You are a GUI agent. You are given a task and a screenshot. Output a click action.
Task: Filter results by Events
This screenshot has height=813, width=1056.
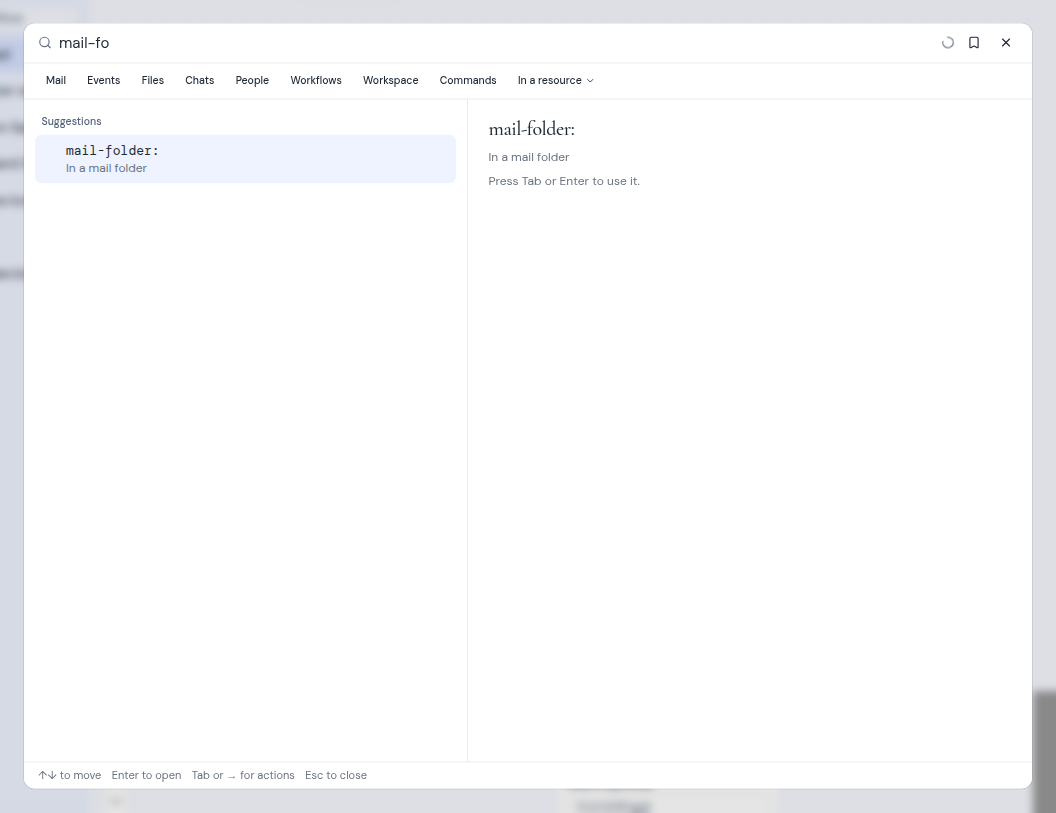pos(104,80)
